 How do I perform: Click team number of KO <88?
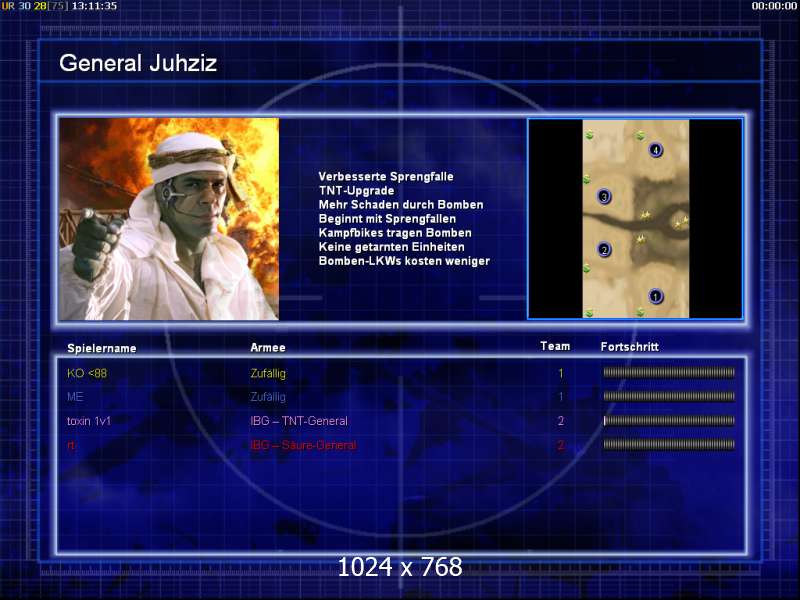click(x=561, y=373)
